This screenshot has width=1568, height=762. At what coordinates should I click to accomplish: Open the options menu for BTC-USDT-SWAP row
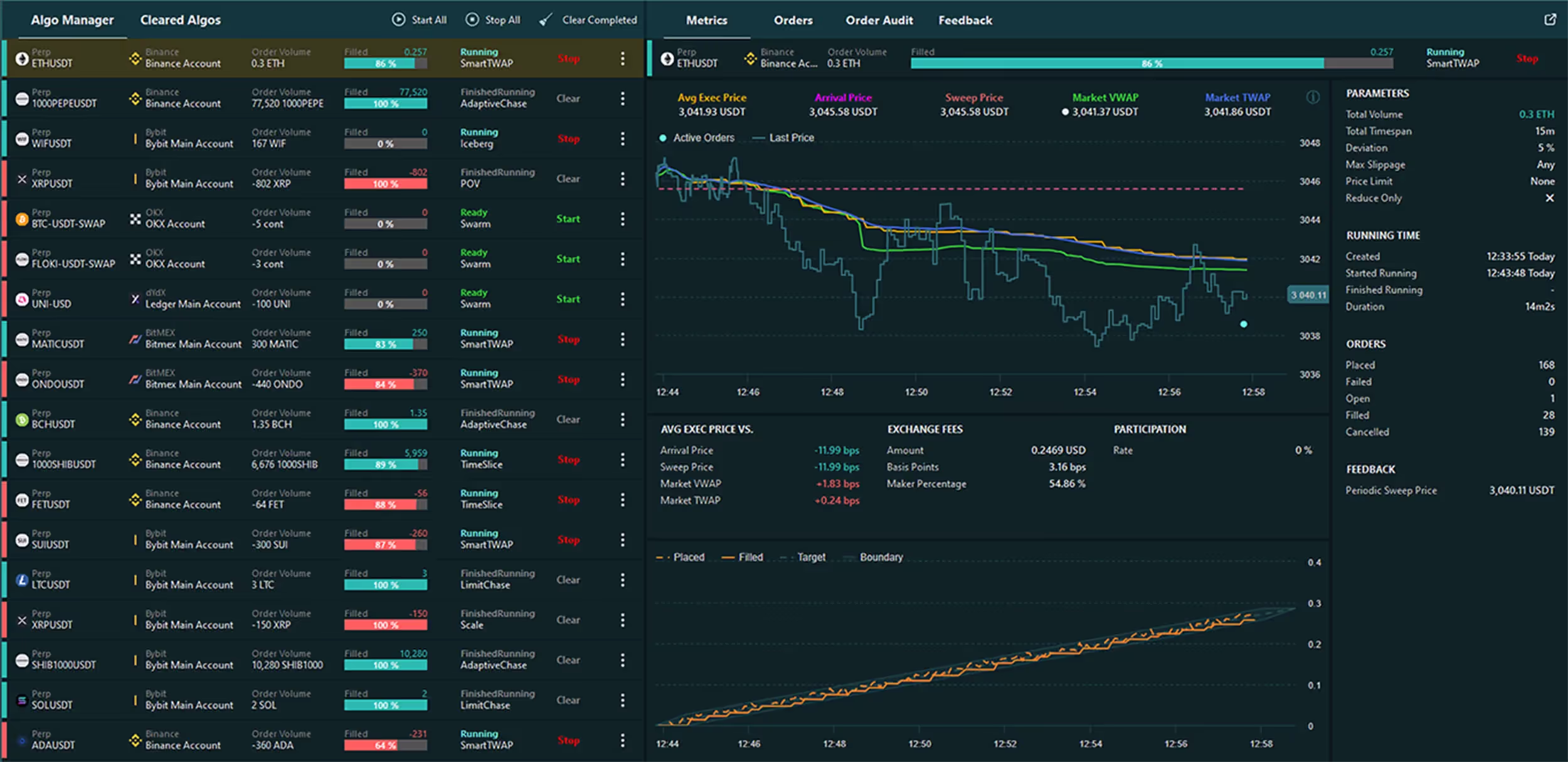click(x=622, y=219)
